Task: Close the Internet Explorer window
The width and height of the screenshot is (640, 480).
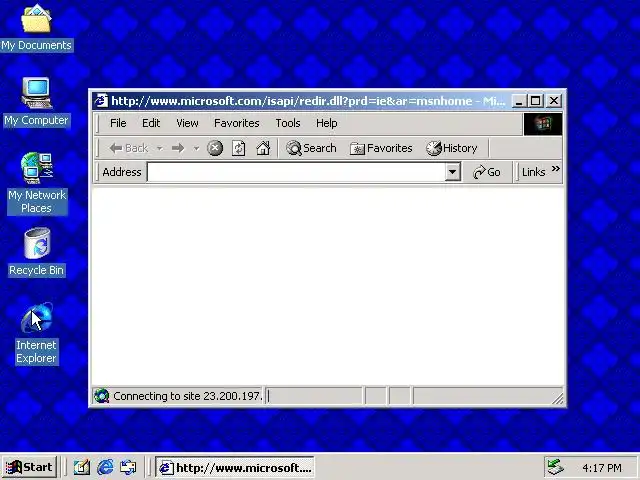Action: pos(554,100)
